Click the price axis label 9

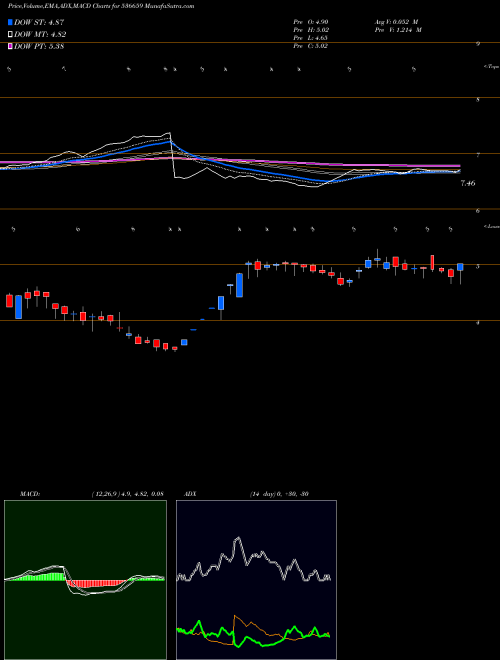coord(478,43)
